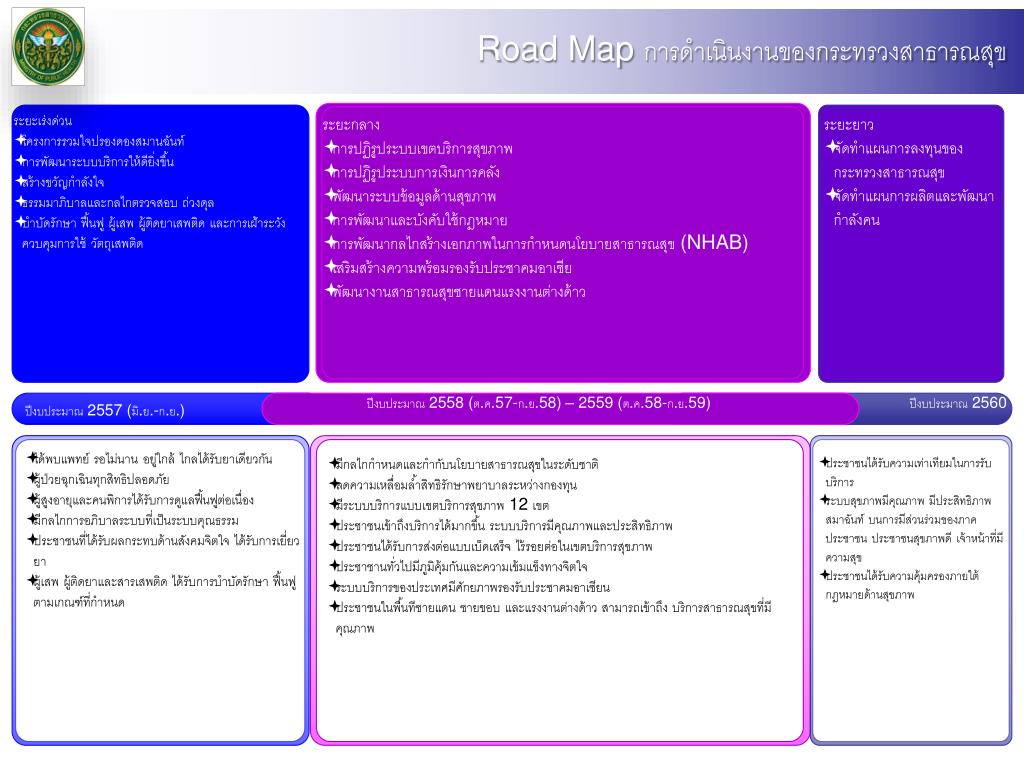The image size is (1024, 768).
Task: Select title text "การดำเนินงานของกระทรวงสาธารณสุข"
Action: click(825, 53)
